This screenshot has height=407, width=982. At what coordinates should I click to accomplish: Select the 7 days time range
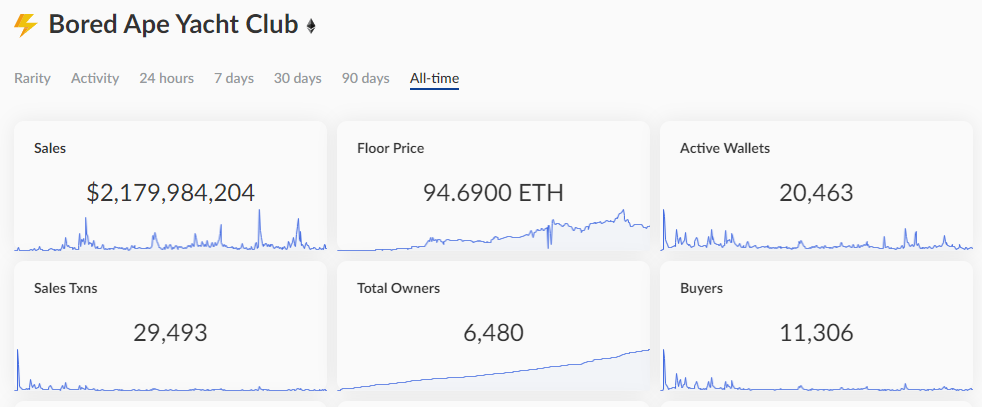click(234, 78)
